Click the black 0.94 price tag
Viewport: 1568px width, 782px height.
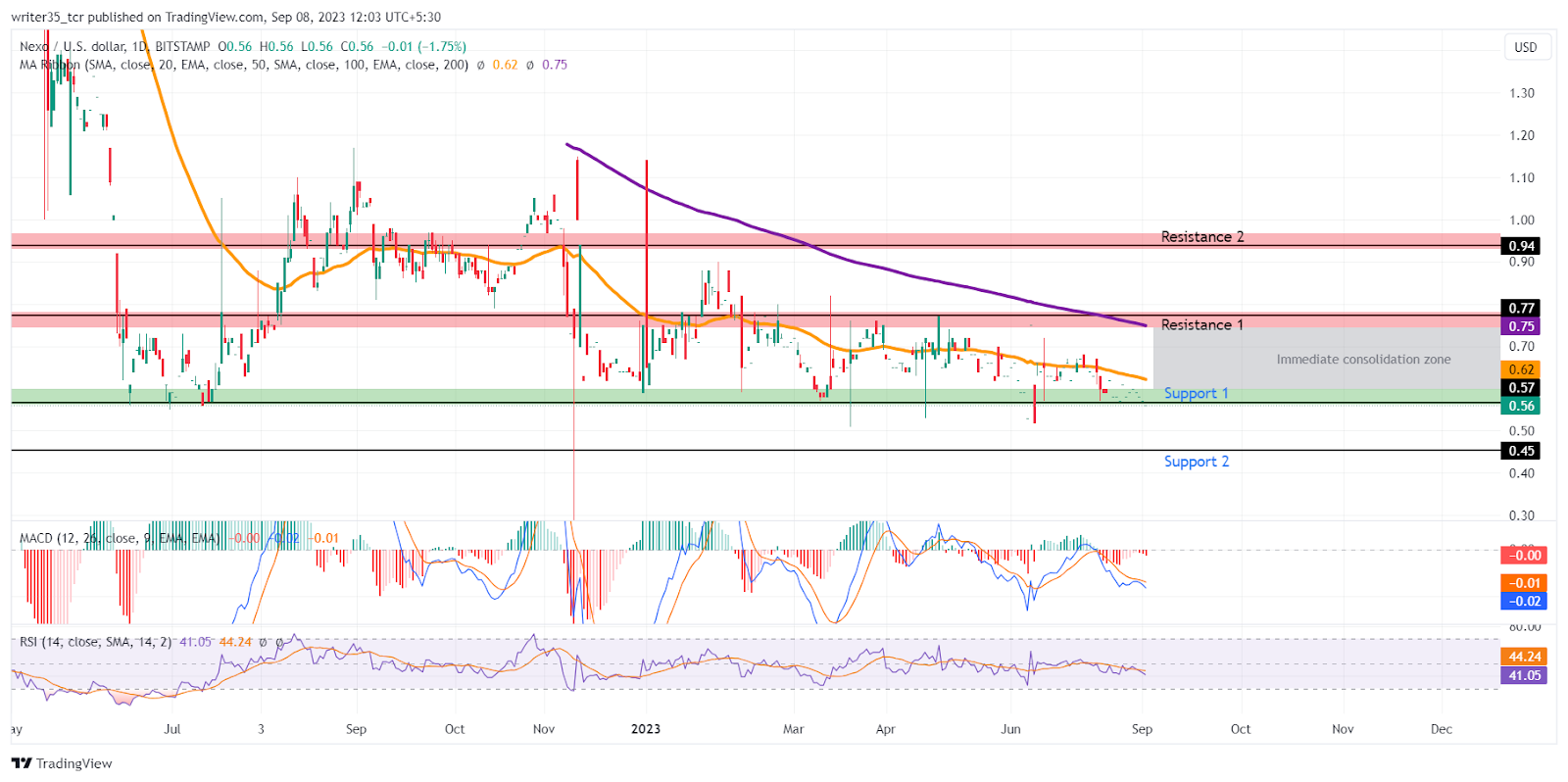coord(1521,246)
